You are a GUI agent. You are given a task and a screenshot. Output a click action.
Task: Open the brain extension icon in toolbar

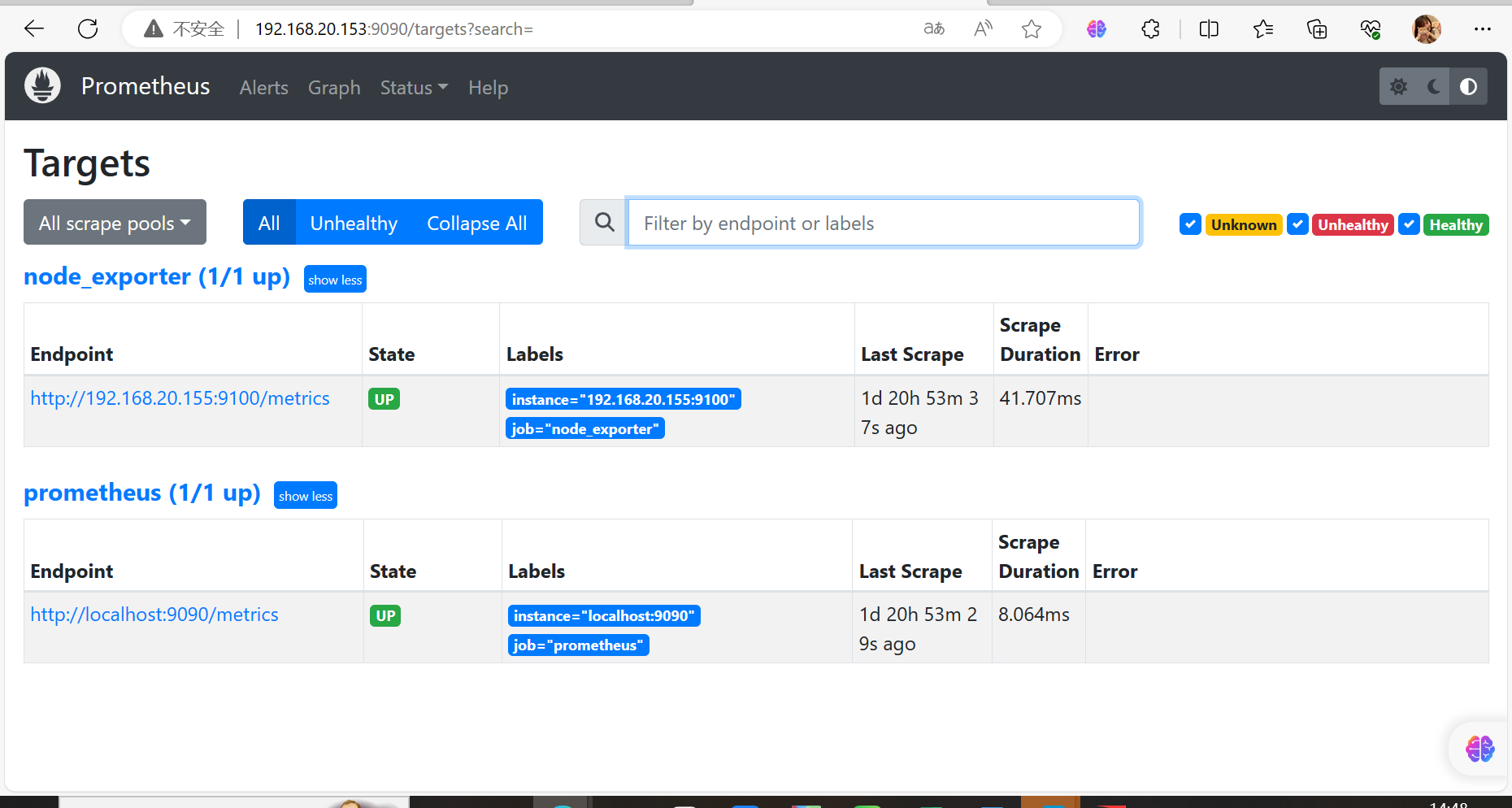point(1097,29)
